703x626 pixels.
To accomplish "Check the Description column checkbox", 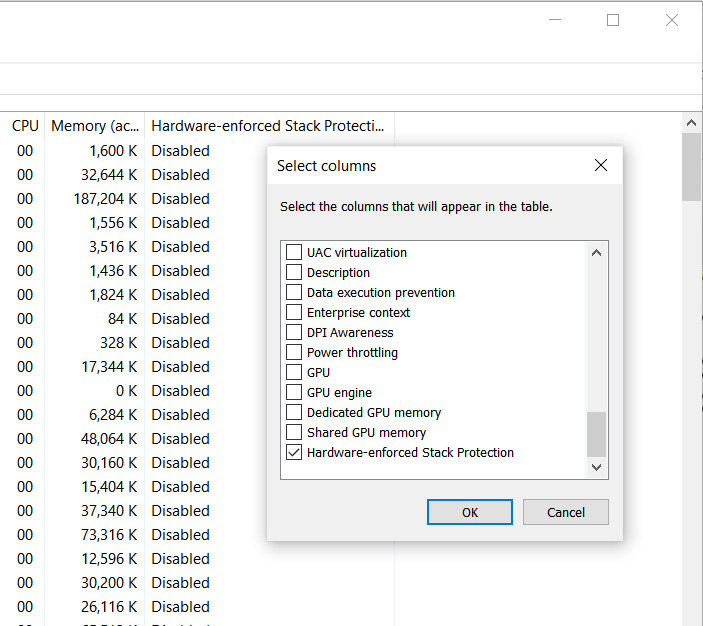I will (x=294, y=272).
